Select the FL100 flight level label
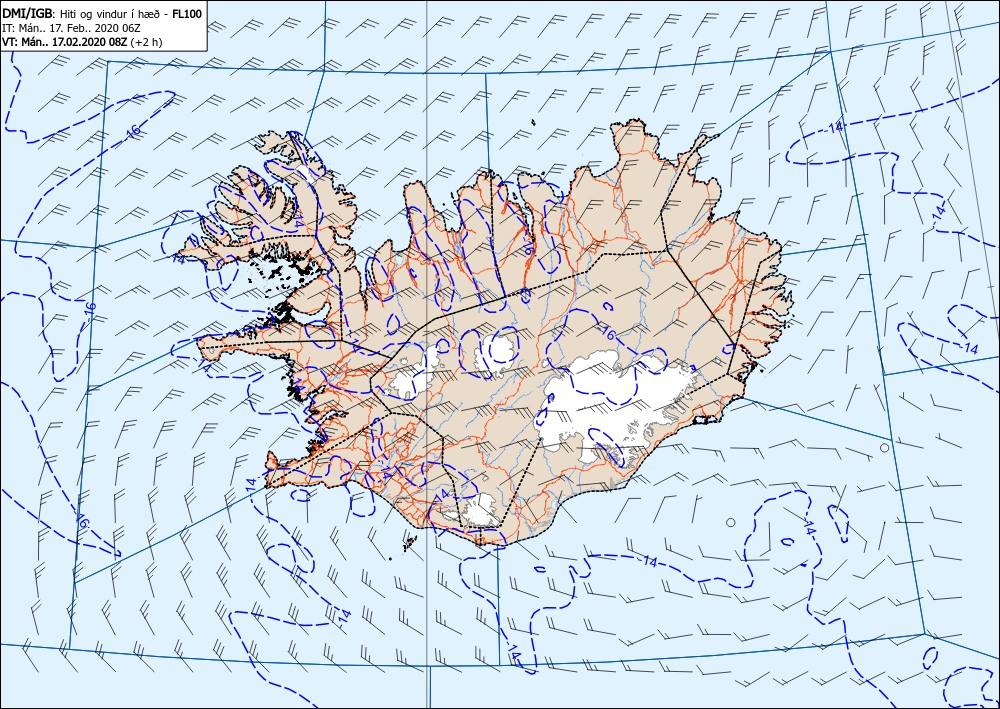 188,13
